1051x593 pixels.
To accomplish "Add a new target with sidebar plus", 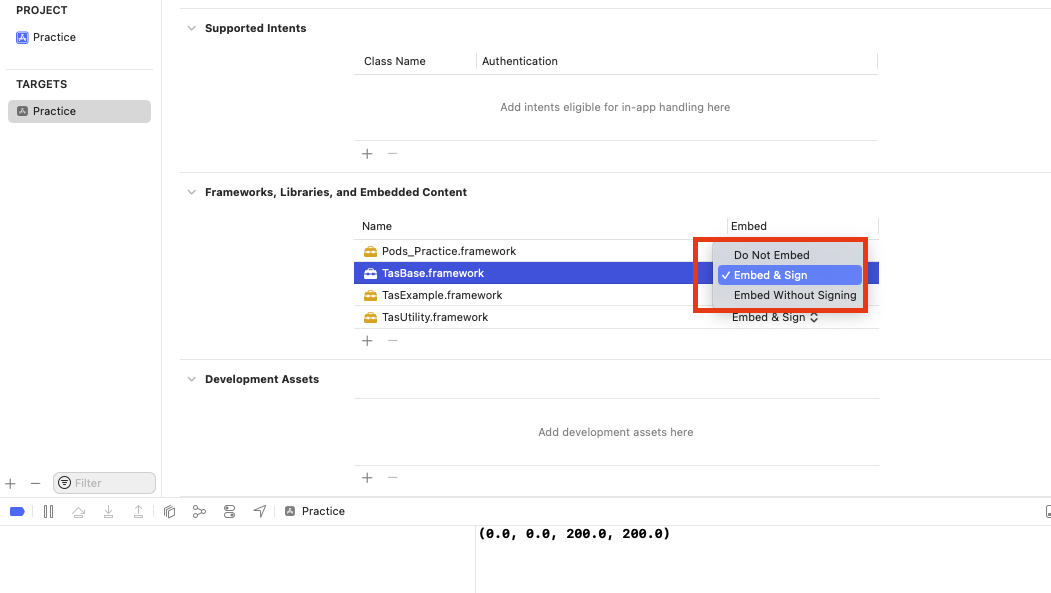I will [x=10, y=484].
